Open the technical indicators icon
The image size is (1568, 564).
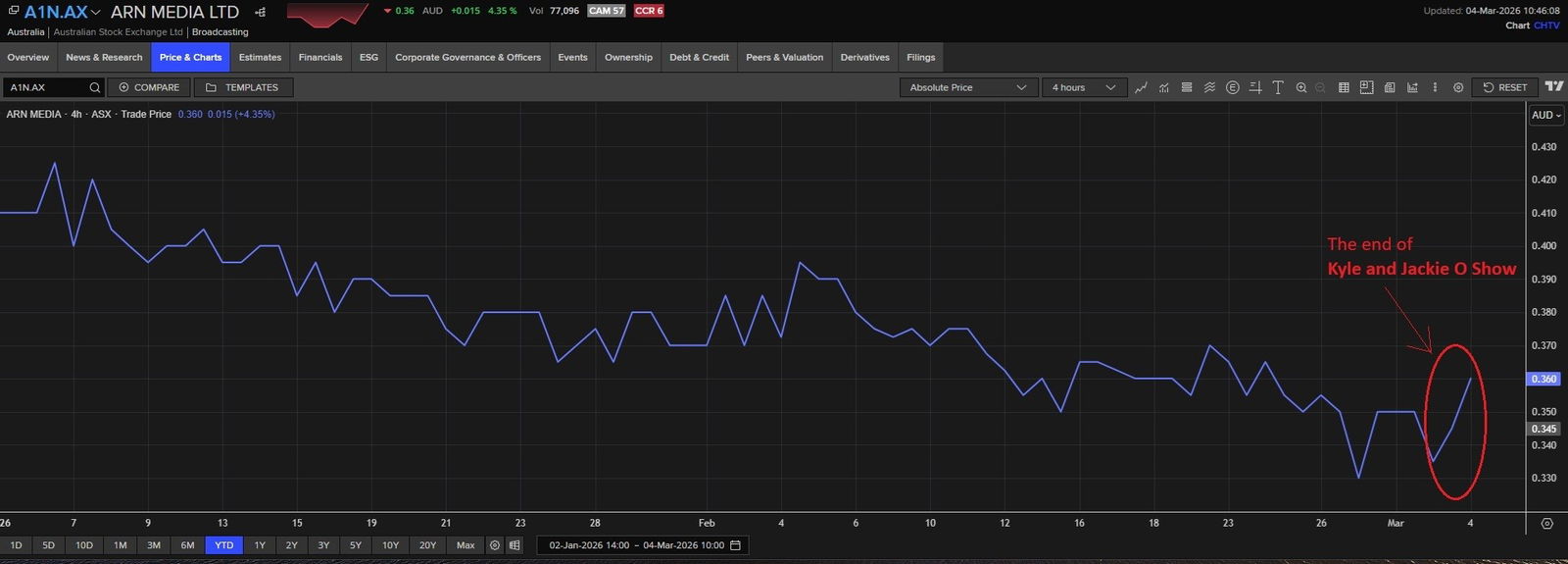1163,87
